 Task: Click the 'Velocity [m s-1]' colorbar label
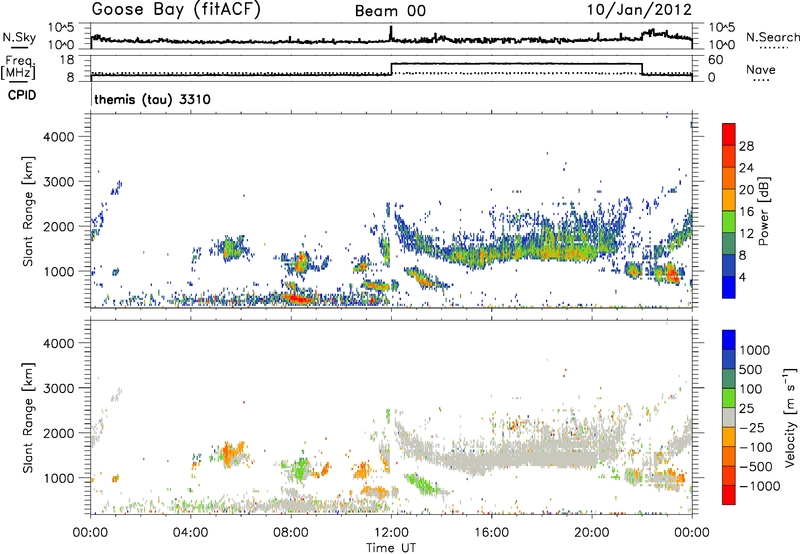[791, 417]
